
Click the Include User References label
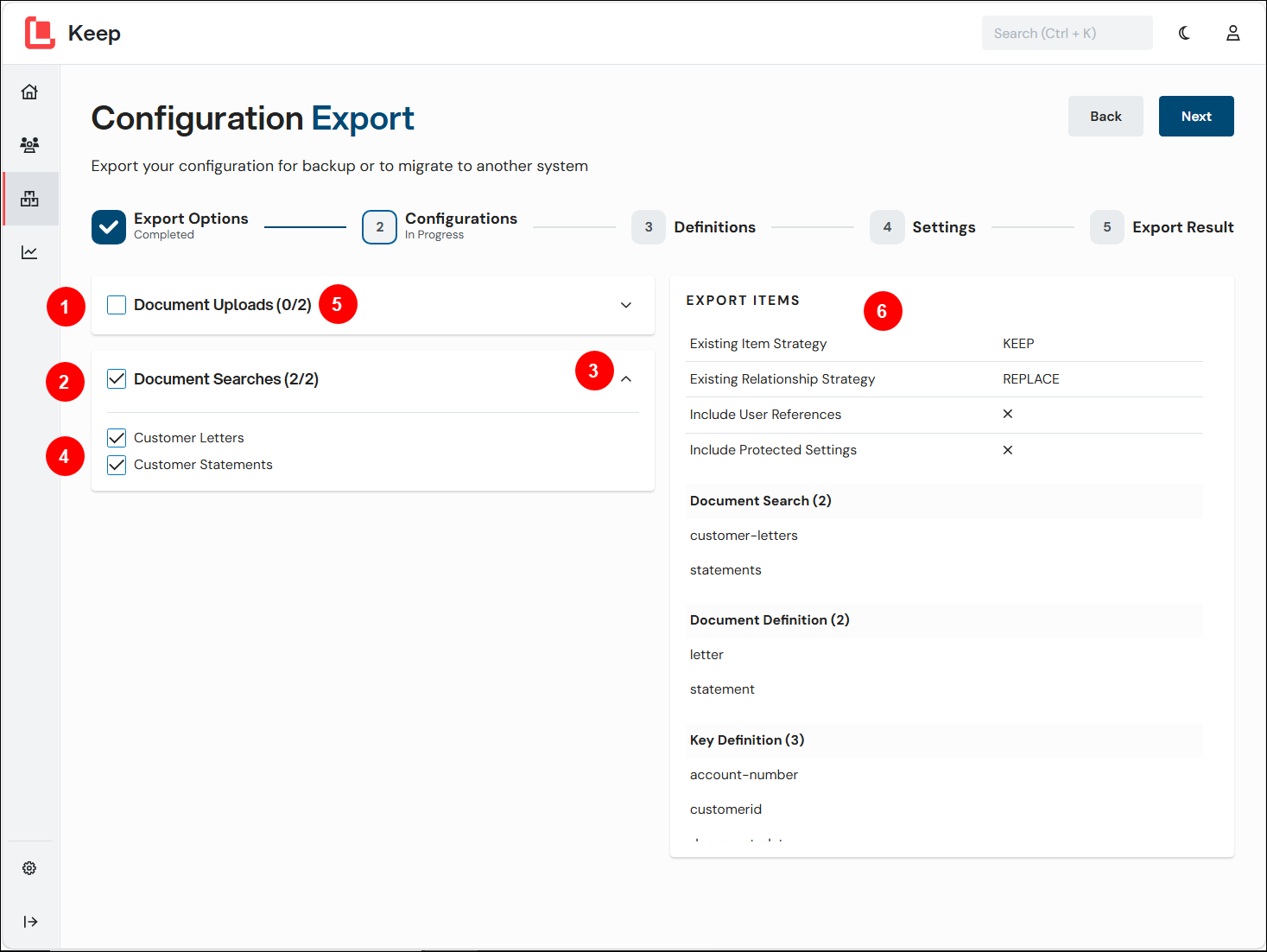point(765,415)
